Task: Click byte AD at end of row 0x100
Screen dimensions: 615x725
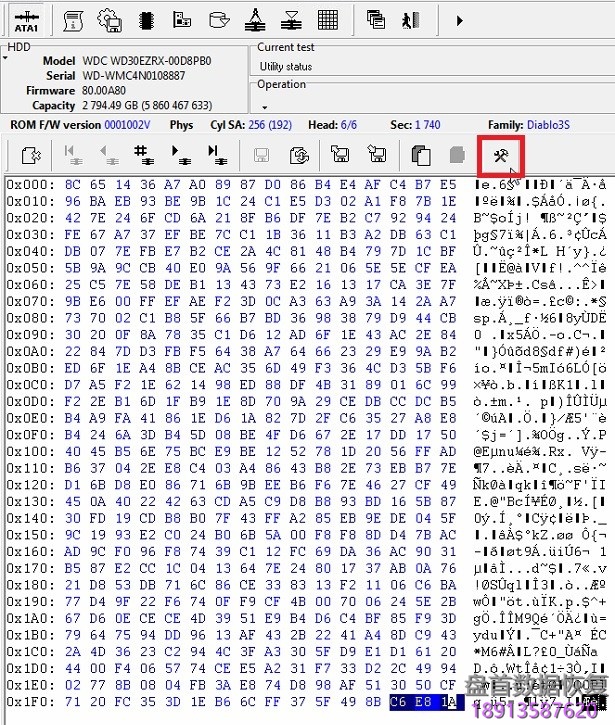Action: pos(448,452)
